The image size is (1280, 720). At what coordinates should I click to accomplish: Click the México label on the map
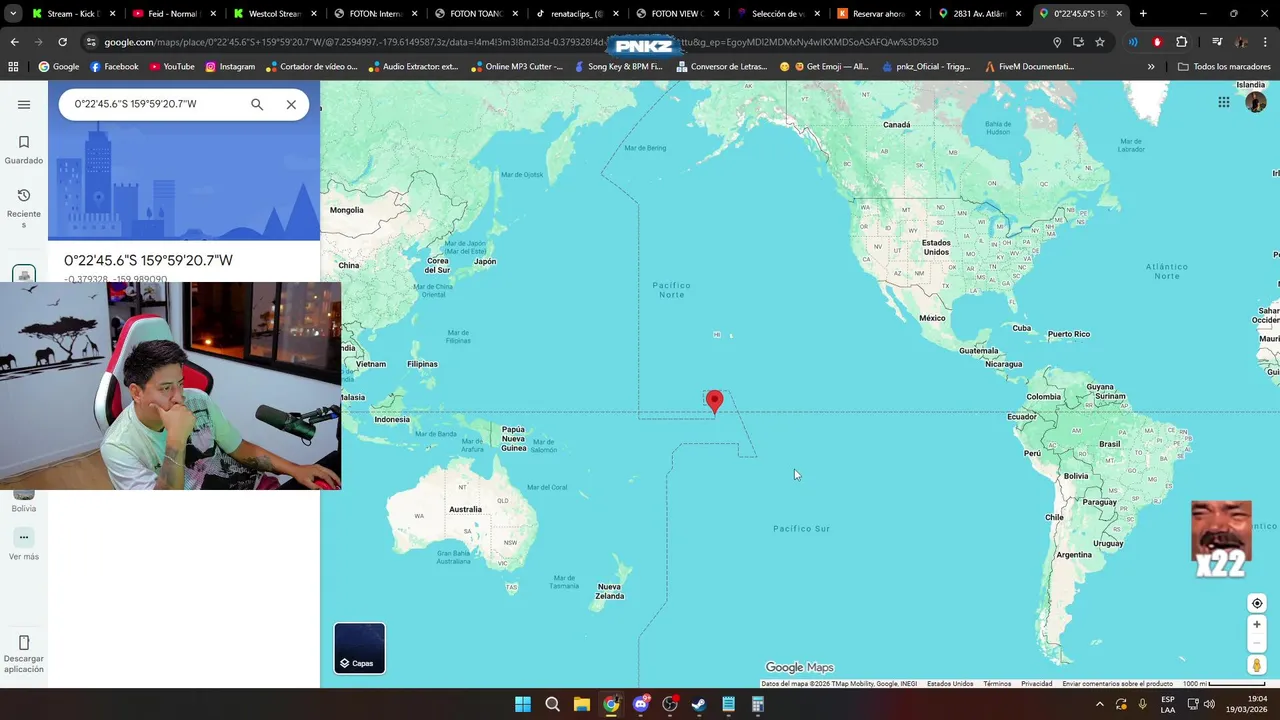pyautogui.click(x=932, y=318)
